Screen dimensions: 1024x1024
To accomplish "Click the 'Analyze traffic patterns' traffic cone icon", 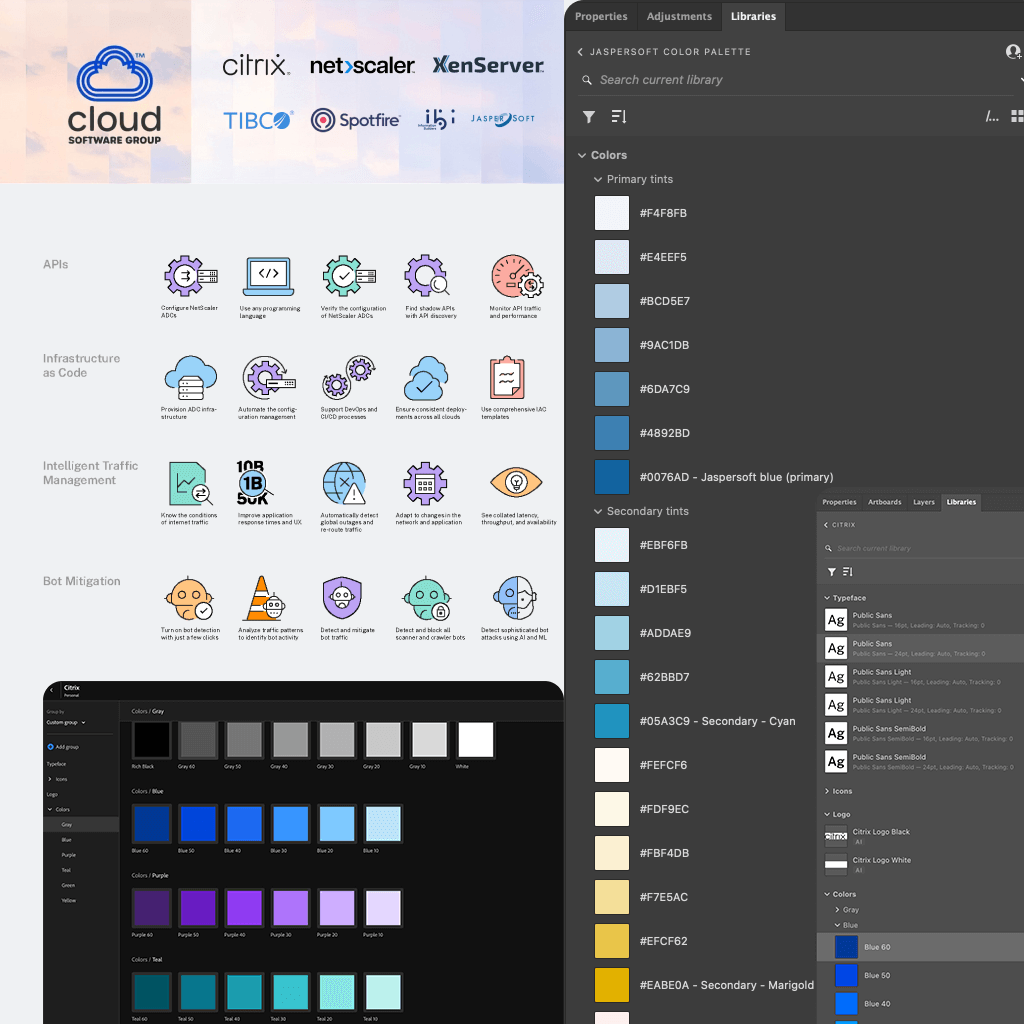I will 264,598.
